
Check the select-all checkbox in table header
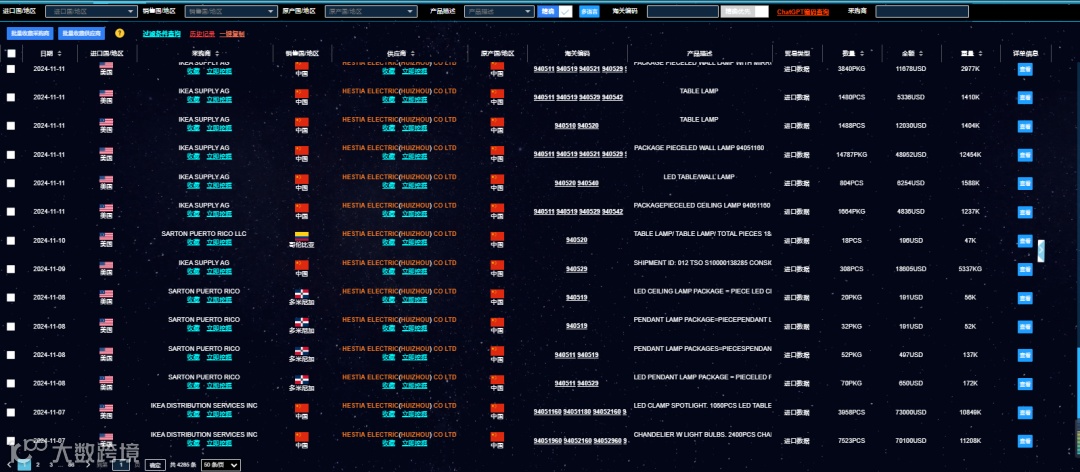tap(11, 53)
